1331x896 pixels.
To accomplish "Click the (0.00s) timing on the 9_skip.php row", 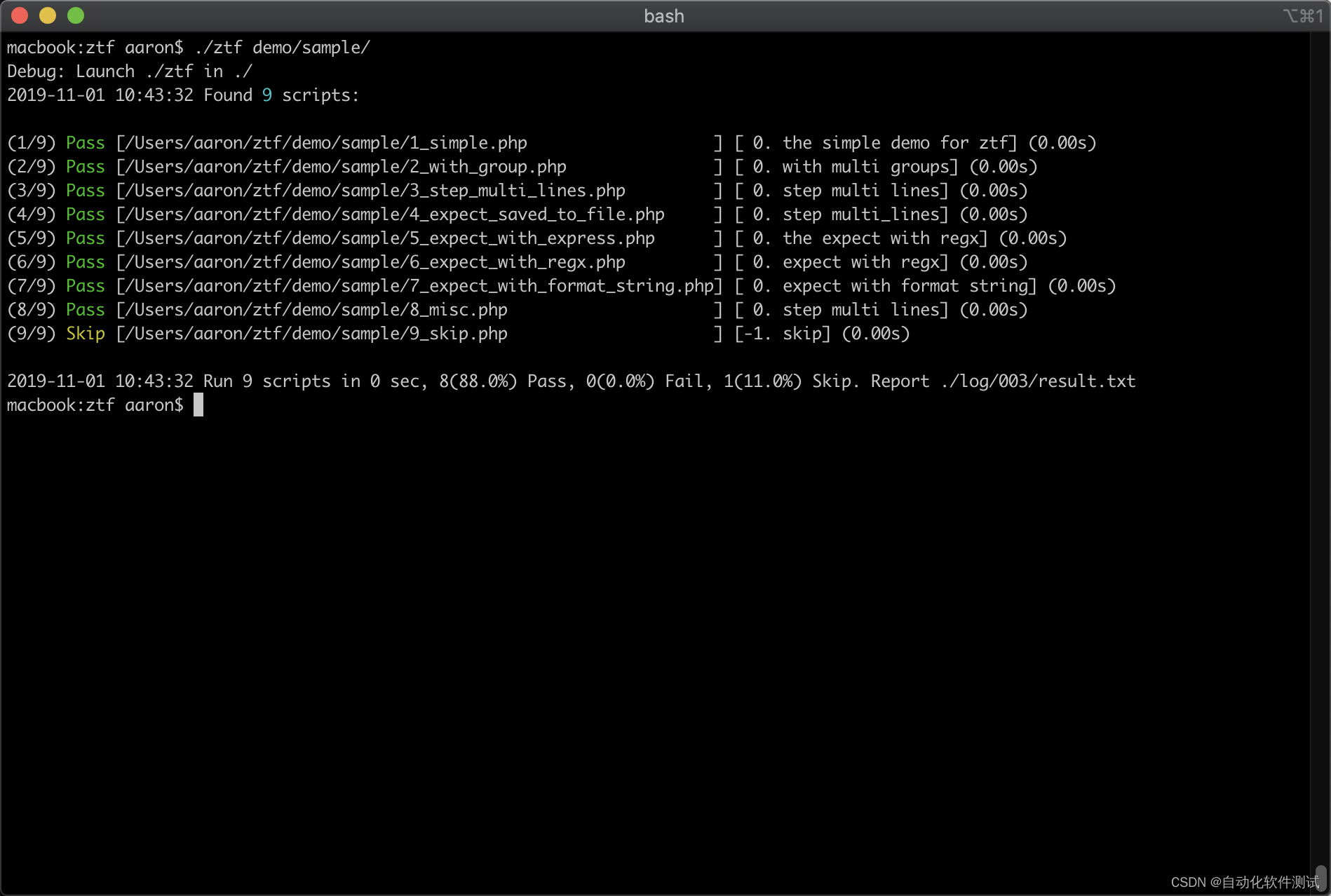I will pos(875,334).
